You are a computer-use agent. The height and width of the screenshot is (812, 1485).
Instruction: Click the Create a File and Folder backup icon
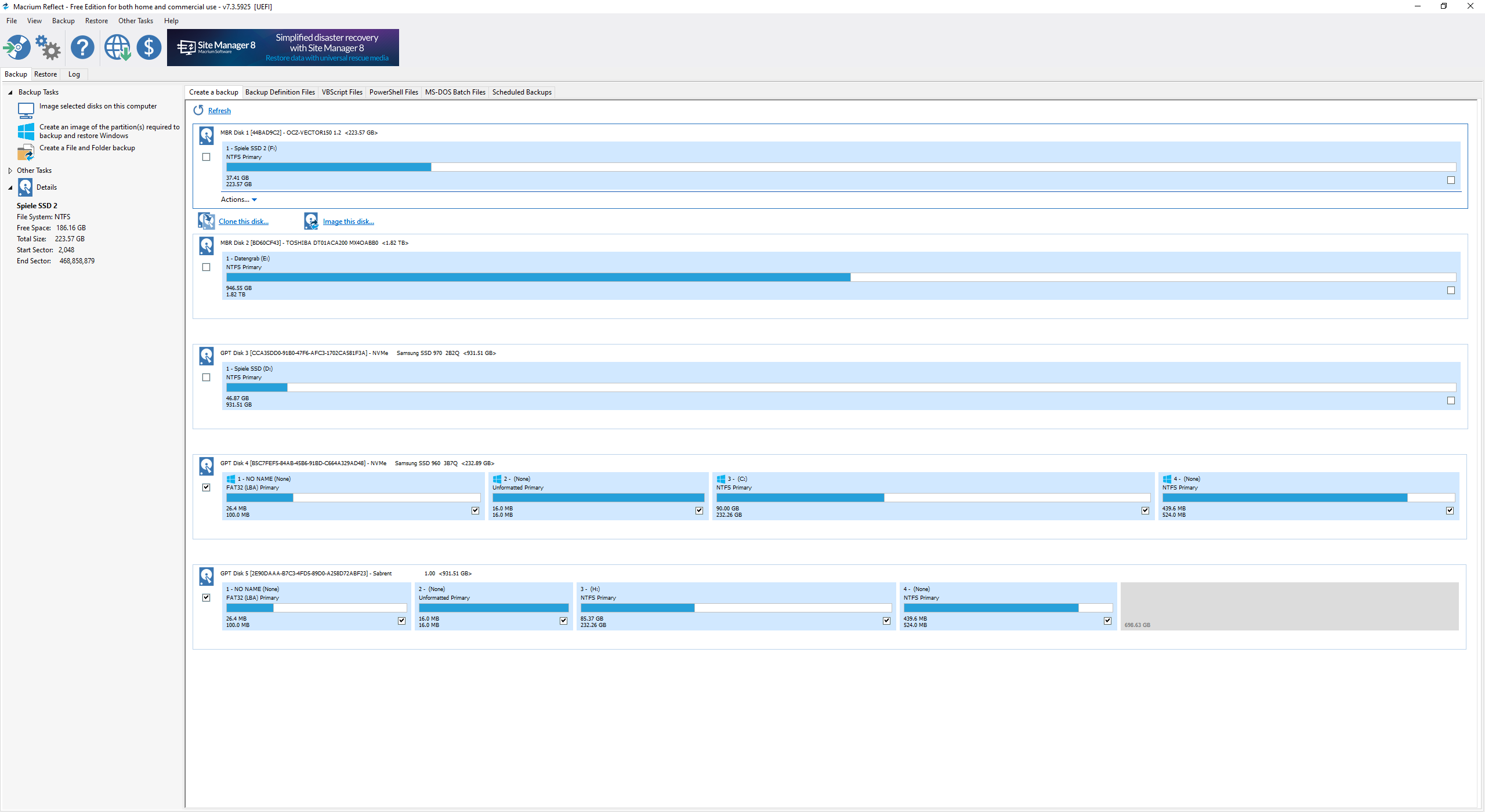click(x=26, y=153)
